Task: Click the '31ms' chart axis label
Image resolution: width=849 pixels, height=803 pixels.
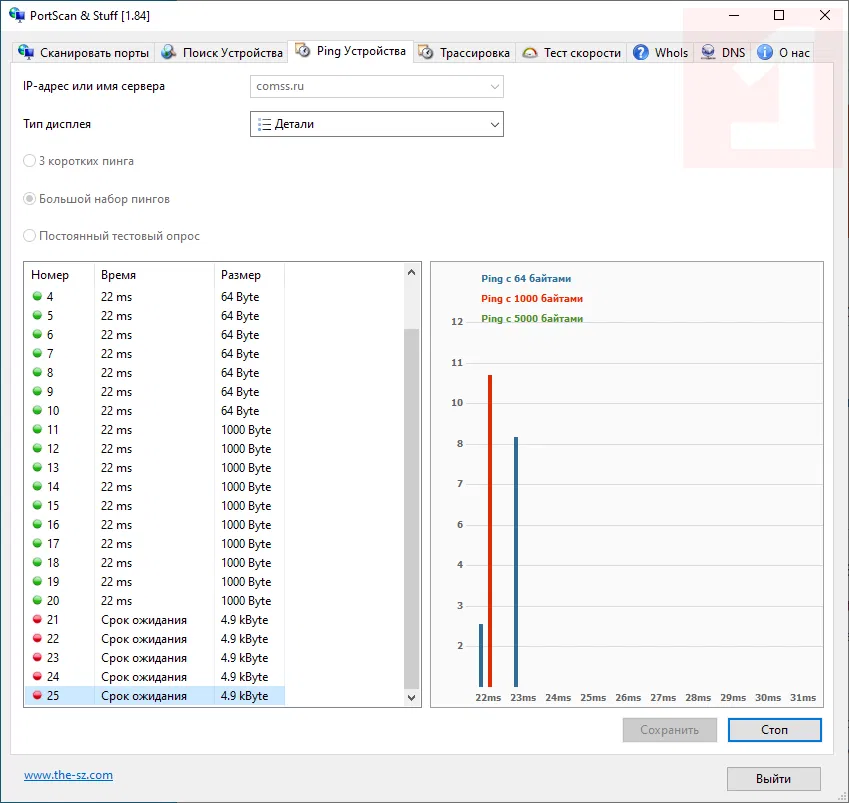Action: [803, 697]
